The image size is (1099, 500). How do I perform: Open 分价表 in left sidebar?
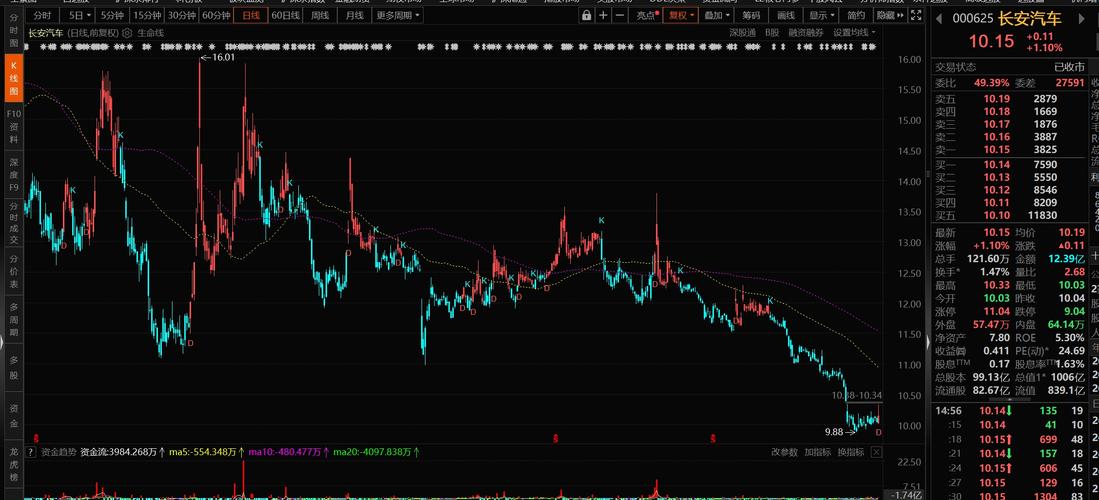click(x=13, y=271)
